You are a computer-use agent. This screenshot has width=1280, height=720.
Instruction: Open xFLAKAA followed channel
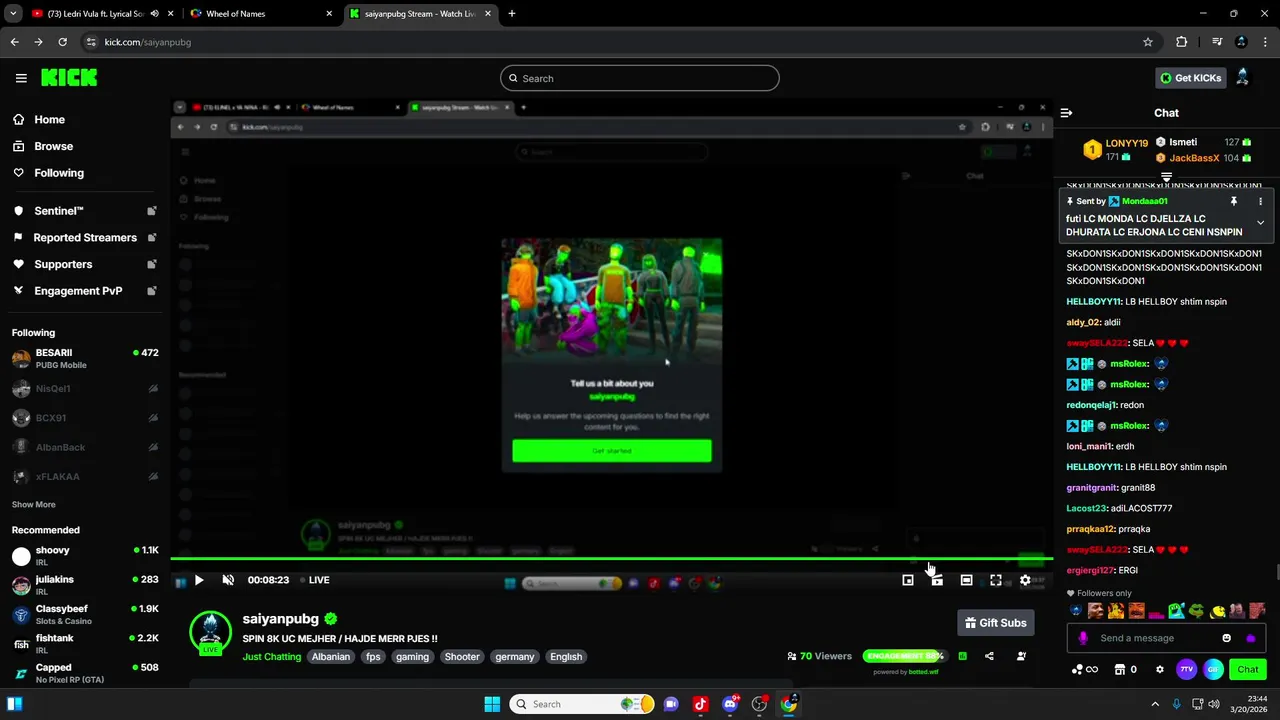click(85, 476)
